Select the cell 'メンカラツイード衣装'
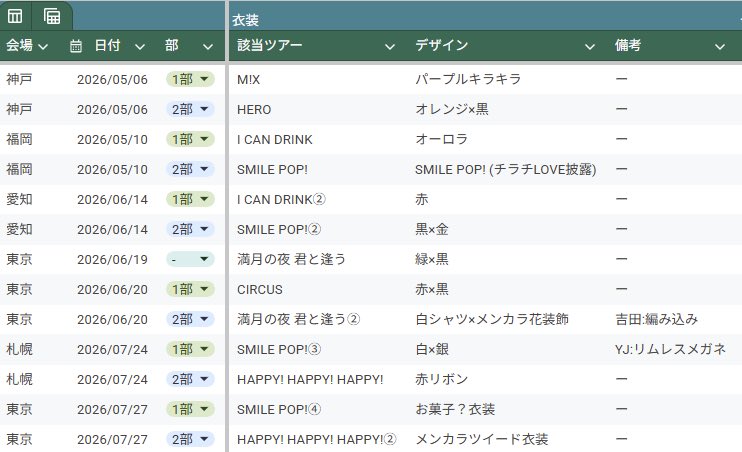The width and height of the screenshot is (742, 452). click(481, 439)
